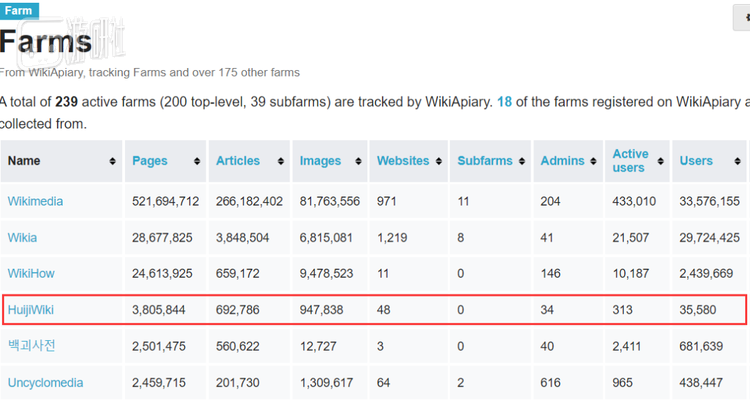
Task: Toggle sorting with the Images column arrows
Action: [360, 161]
